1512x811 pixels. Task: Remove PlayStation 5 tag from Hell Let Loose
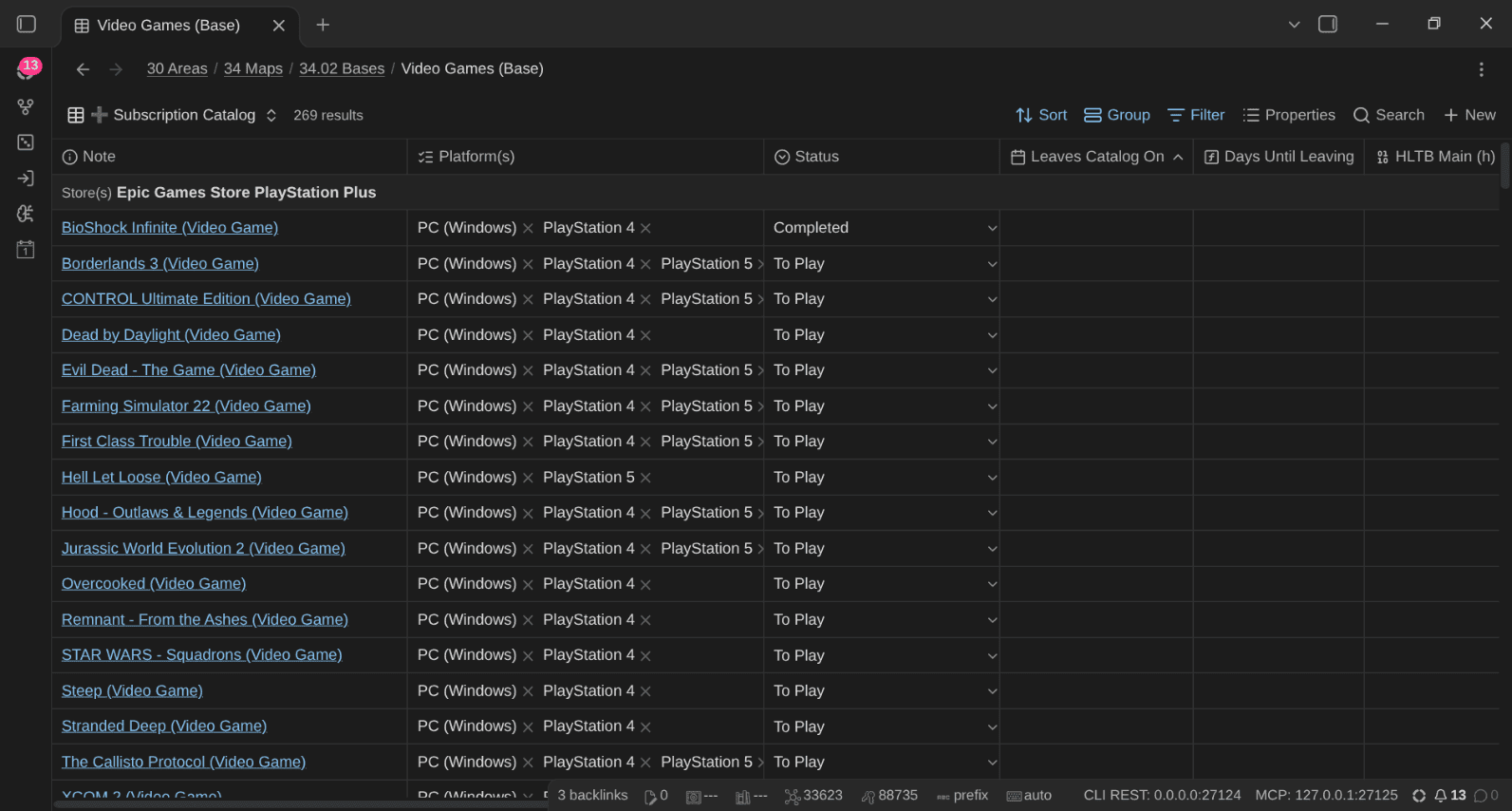tap(645, 478)
